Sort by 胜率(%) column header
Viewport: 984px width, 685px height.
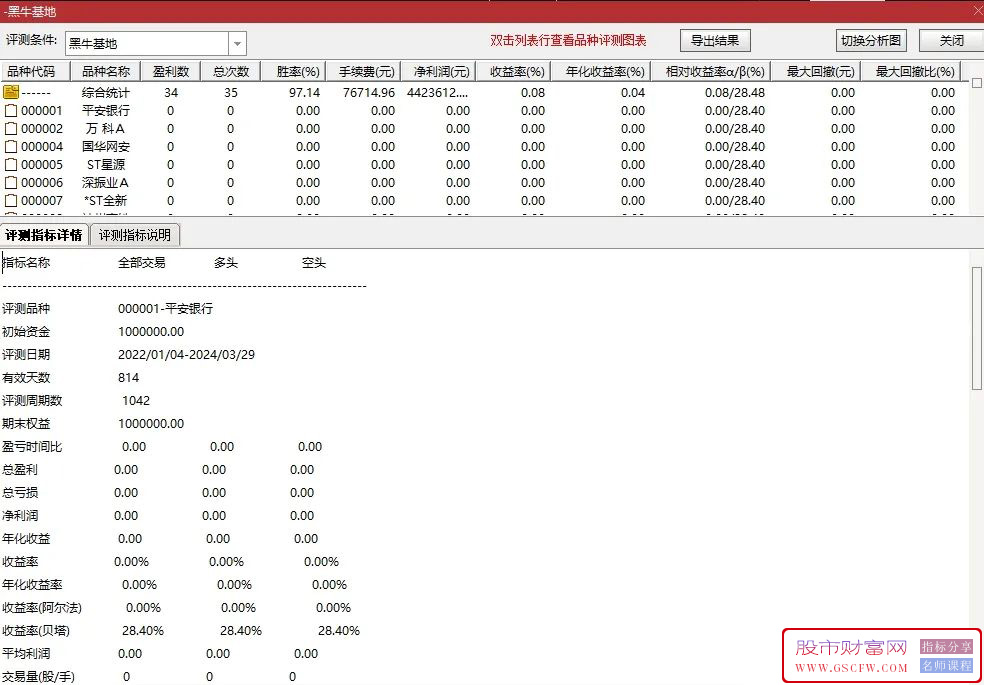(x=293, y=72)
